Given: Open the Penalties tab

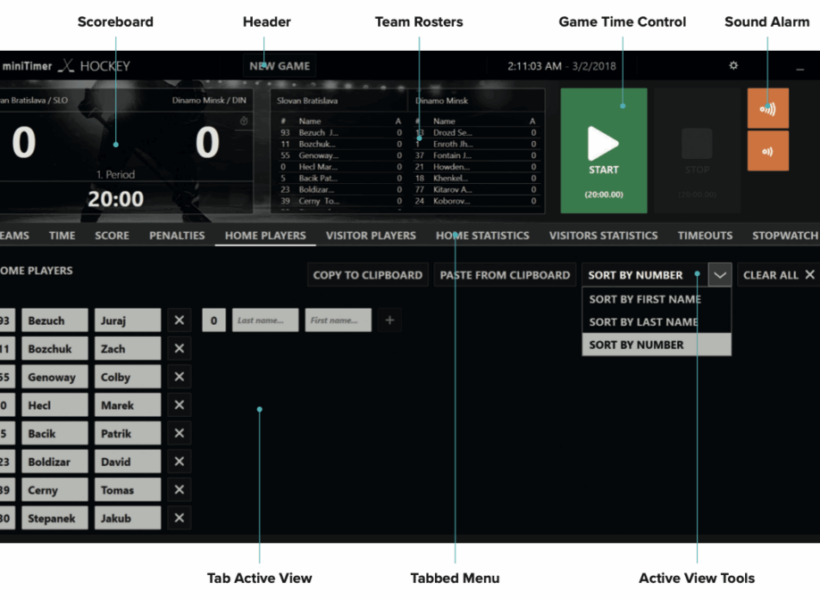Looking at the screenshot, I should pos(177,236).
